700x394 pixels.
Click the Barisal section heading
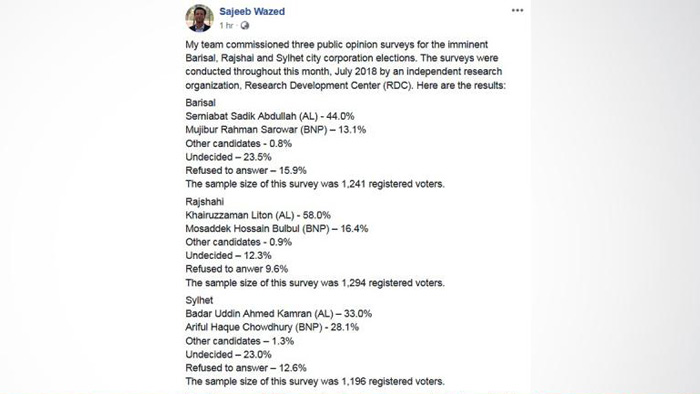coord(200,103)
